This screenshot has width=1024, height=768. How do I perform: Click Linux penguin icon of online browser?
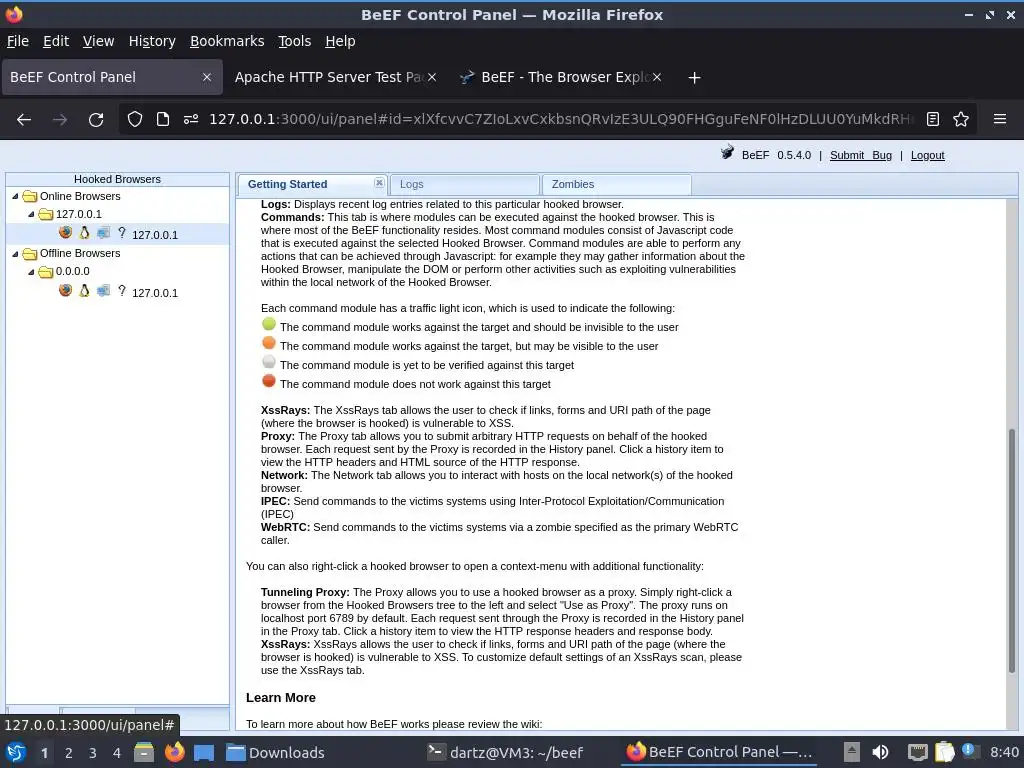(x=84, y=232)
